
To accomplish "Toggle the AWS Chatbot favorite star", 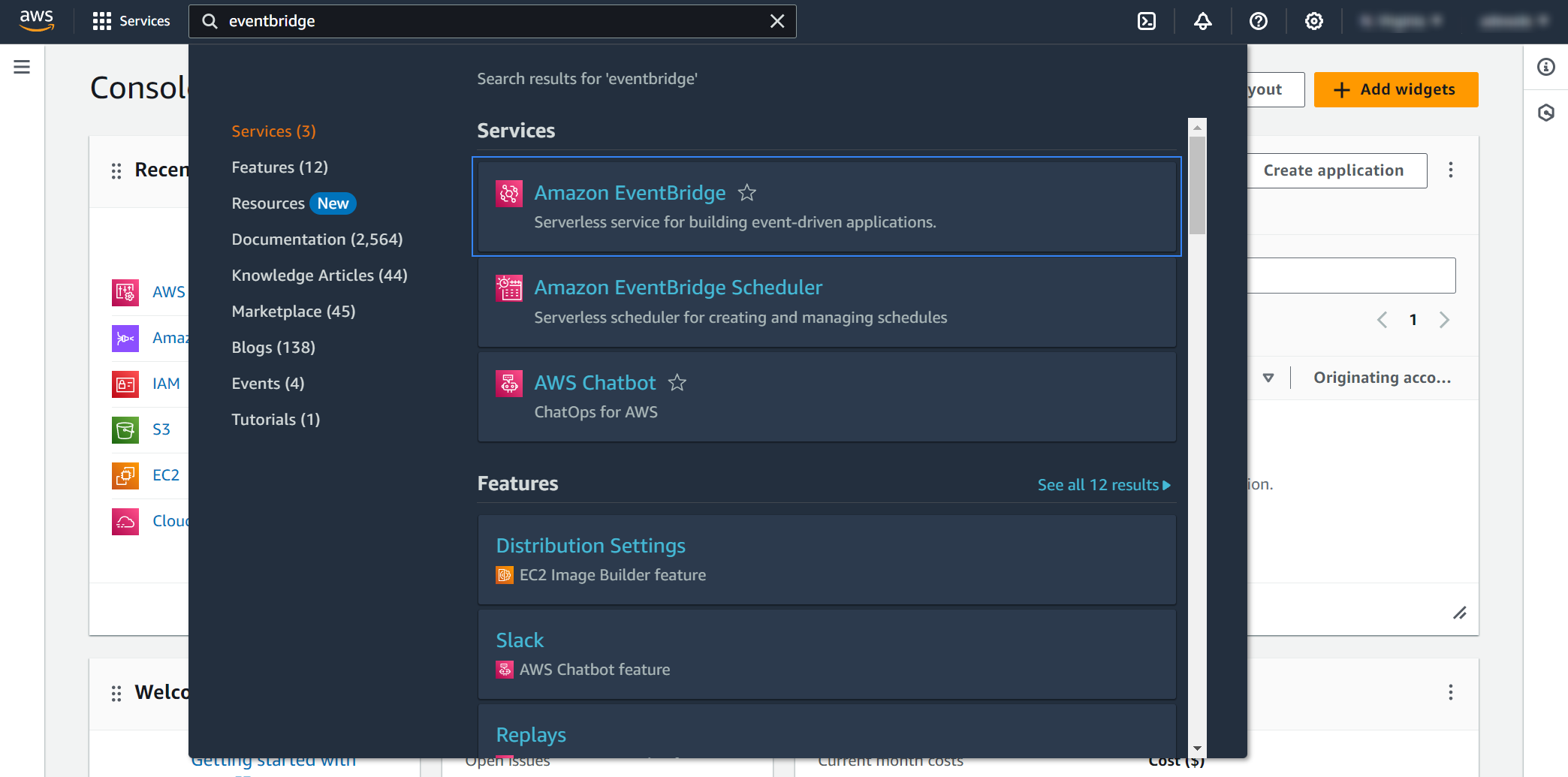I will coord(677,383).
